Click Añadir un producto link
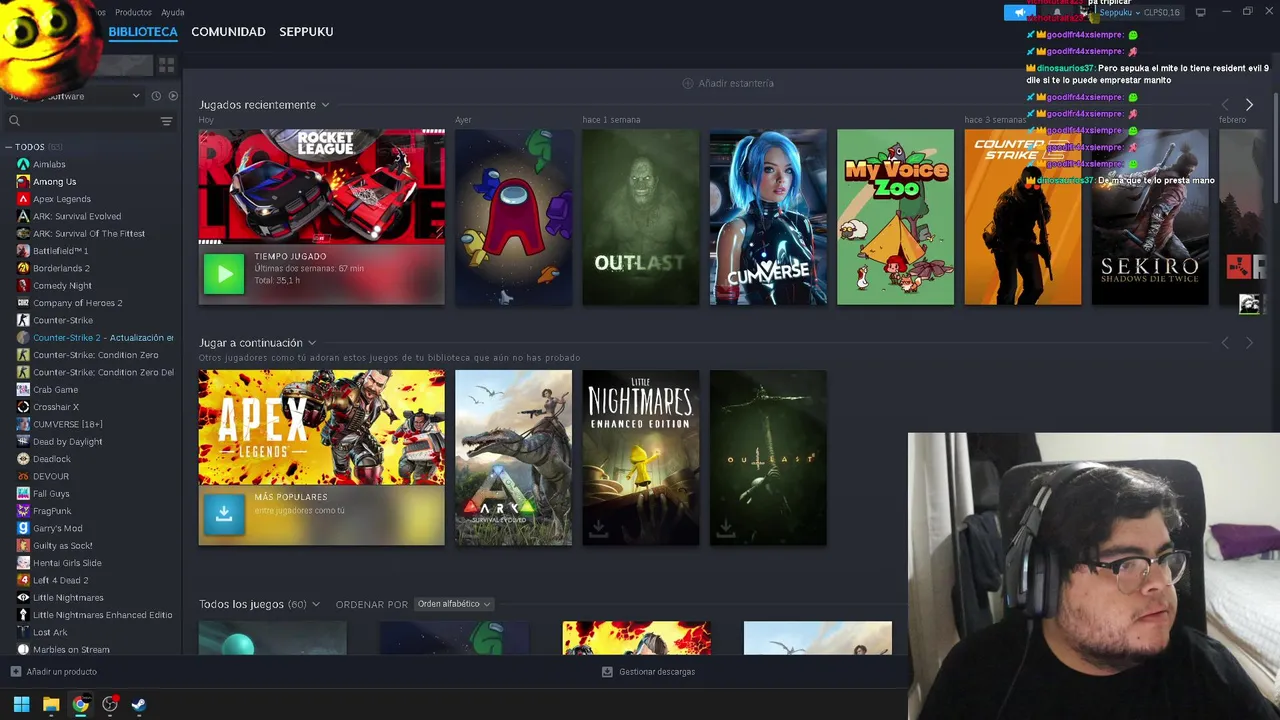Viewport: 1280px width, 720px height. click(61, 672)
